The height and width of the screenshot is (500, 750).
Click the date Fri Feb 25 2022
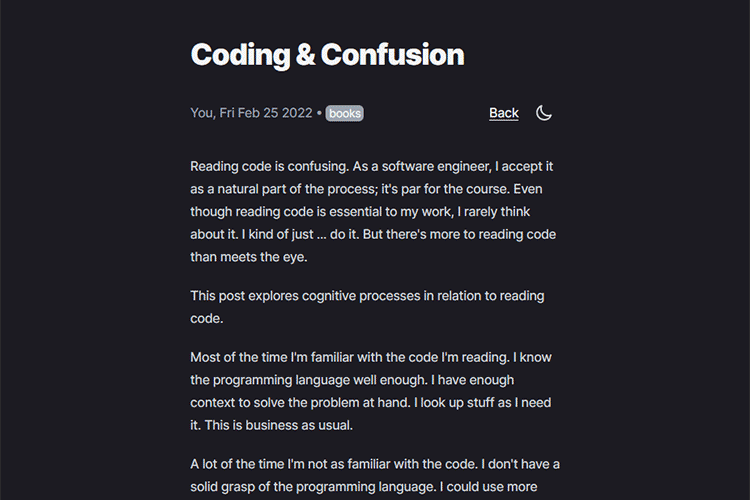[x=265, y=113]
